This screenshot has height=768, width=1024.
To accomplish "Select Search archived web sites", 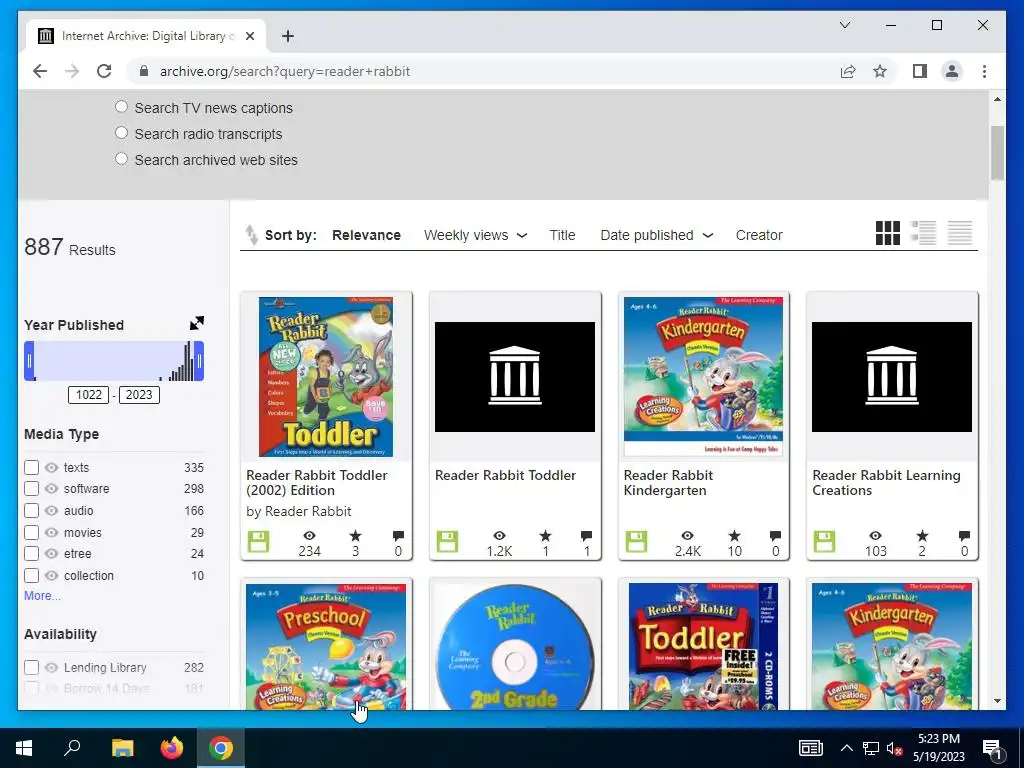I will pyautogui.click(x=121, y=159).
